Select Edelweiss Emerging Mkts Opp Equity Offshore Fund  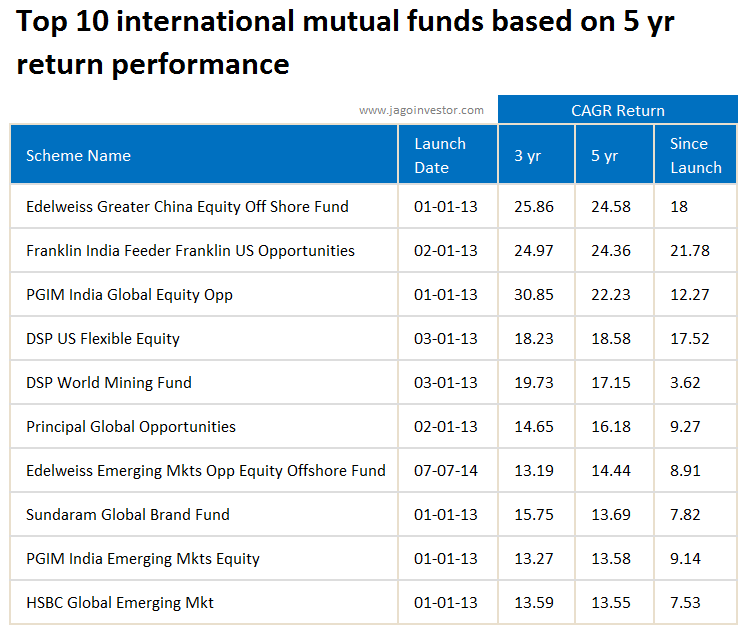point(206,470)
